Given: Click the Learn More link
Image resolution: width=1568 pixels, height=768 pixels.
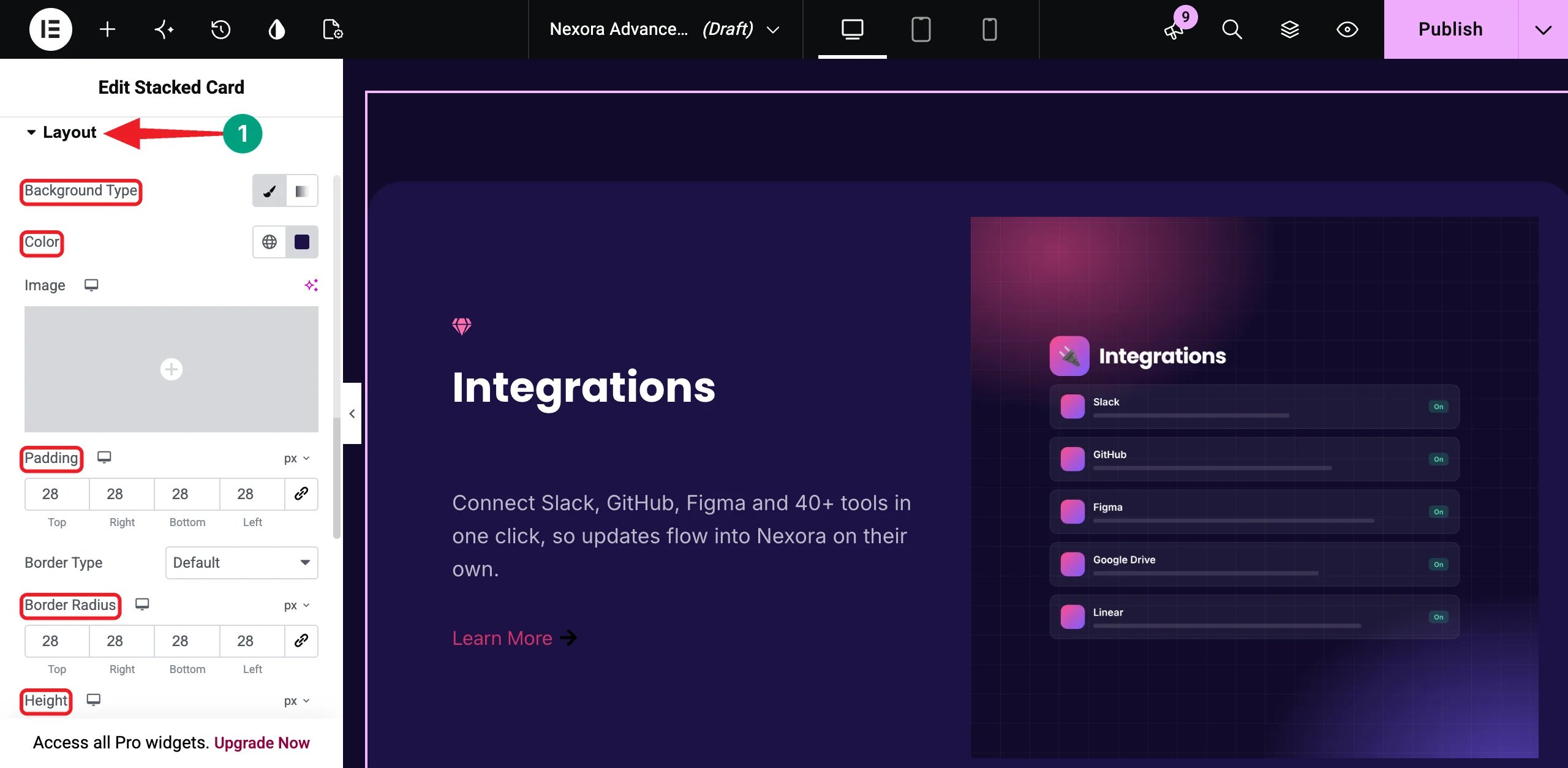Looking at the screenshot, I should [x=514, y=638].
